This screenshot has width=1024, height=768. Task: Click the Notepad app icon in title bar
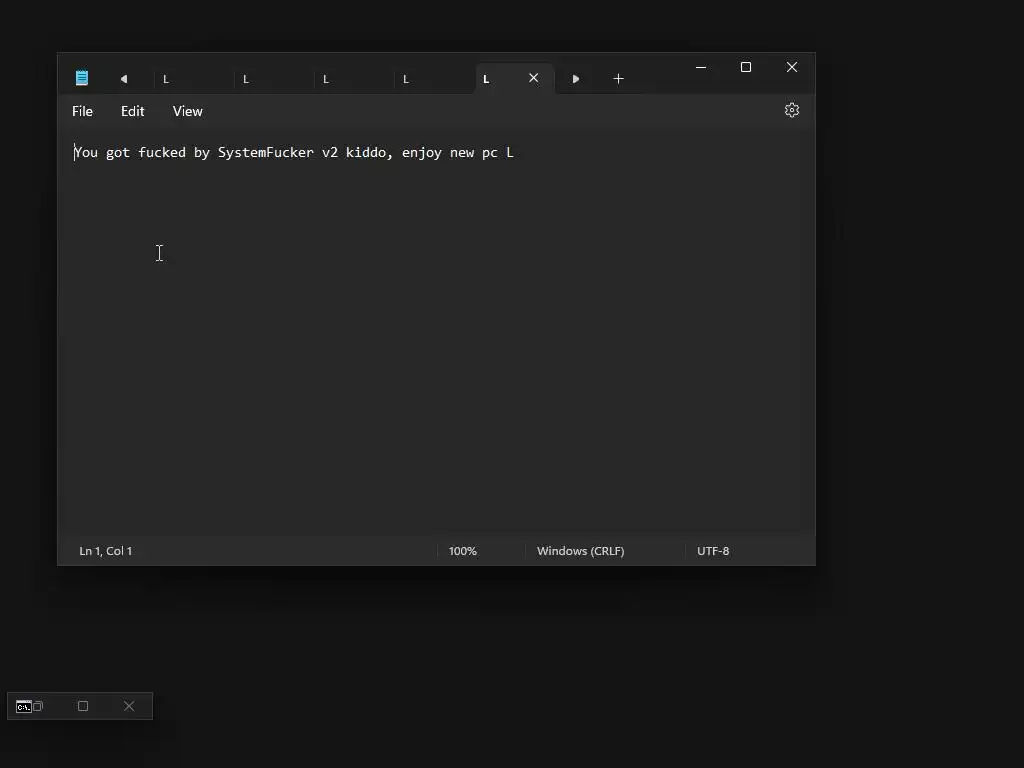tap(82, 78)
